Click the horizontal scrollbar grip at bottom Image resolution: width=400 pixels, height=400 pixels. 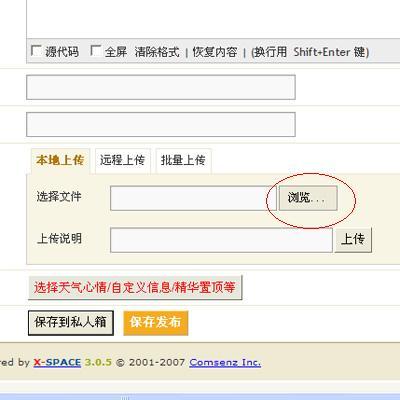pos(125,397)
